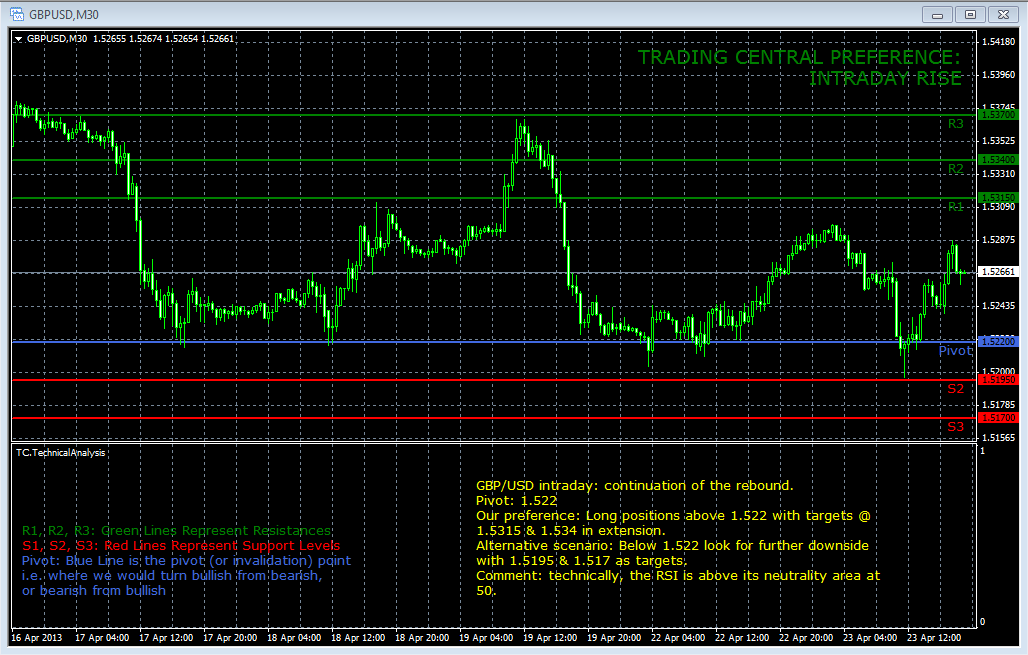Click the 19 Apr 12:00 time axis label

[x=549, y=637]
